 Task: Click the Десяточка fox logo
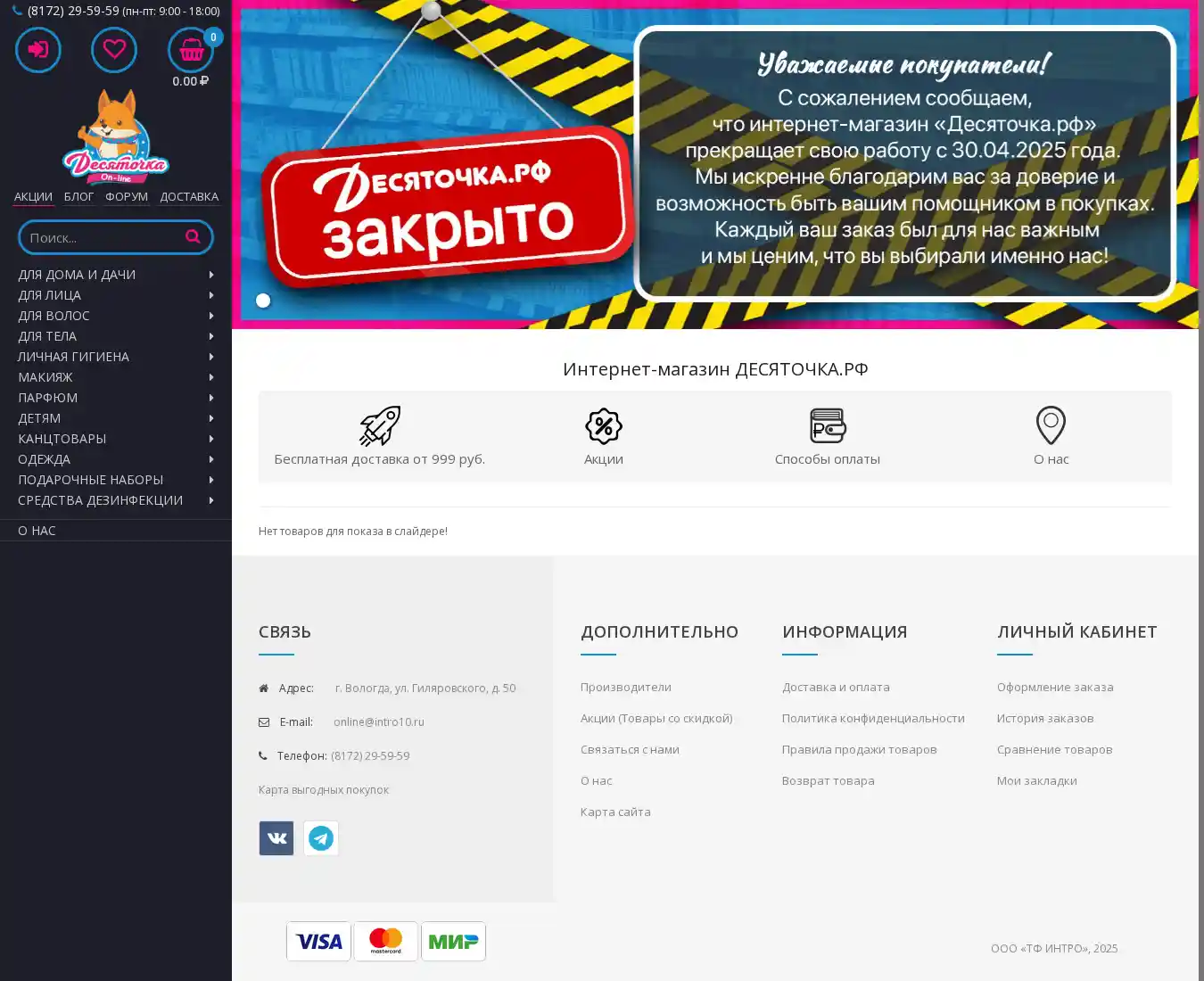coord(116,136)
